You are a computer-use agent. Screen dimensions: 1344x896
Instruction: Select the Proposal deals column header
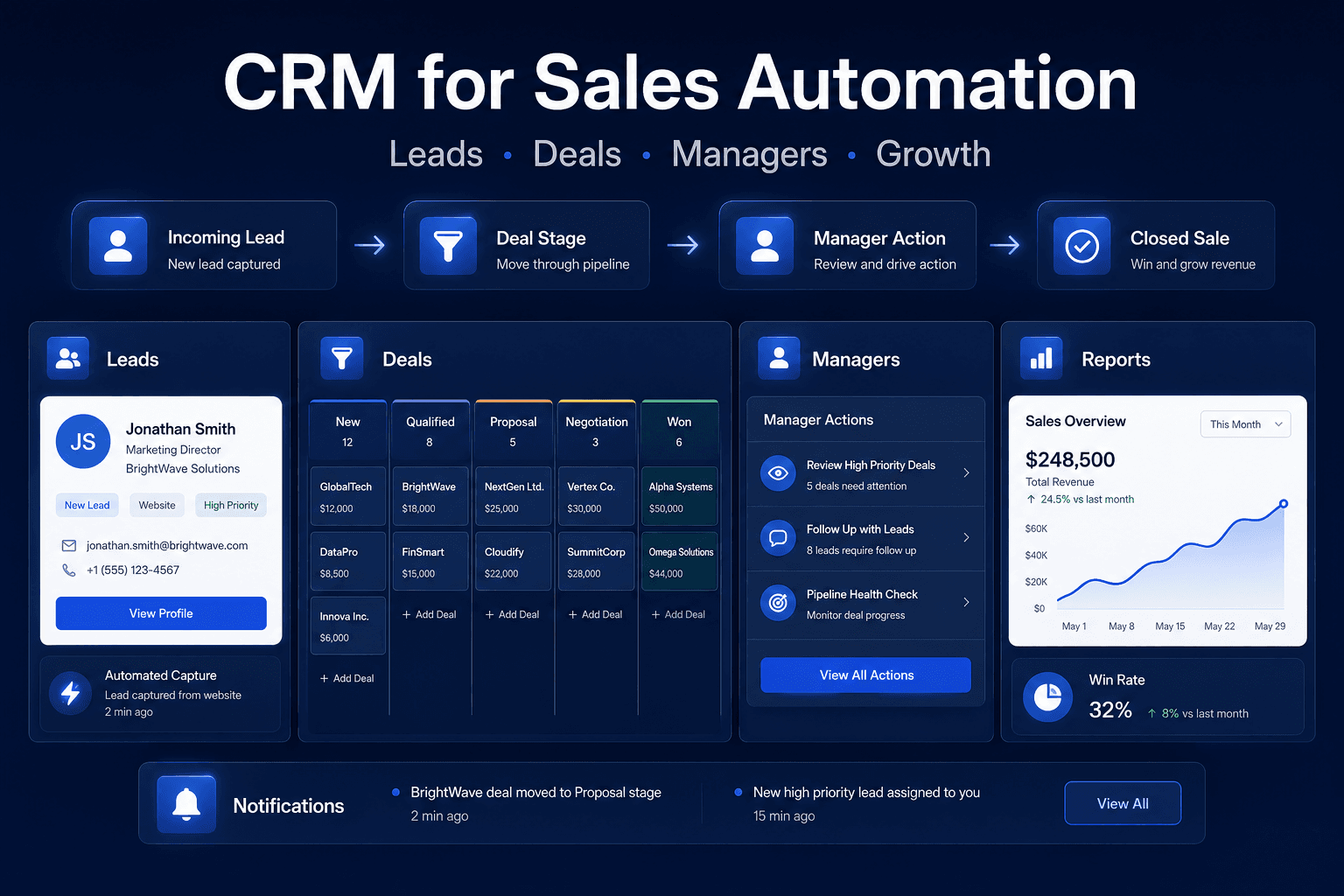point(513,431)
